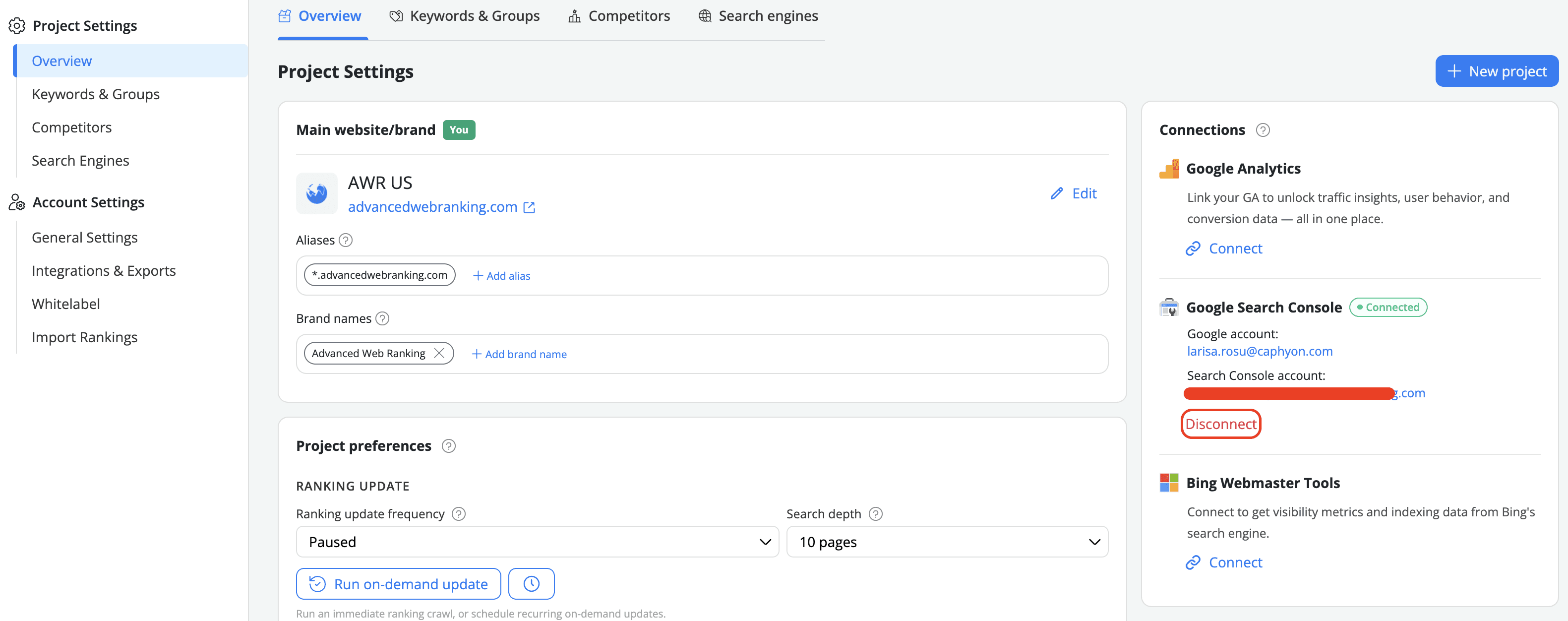This screenshot has height=621, width=1568.
Task: Open General Settings in the sidebar
Action: coord(85,238)
